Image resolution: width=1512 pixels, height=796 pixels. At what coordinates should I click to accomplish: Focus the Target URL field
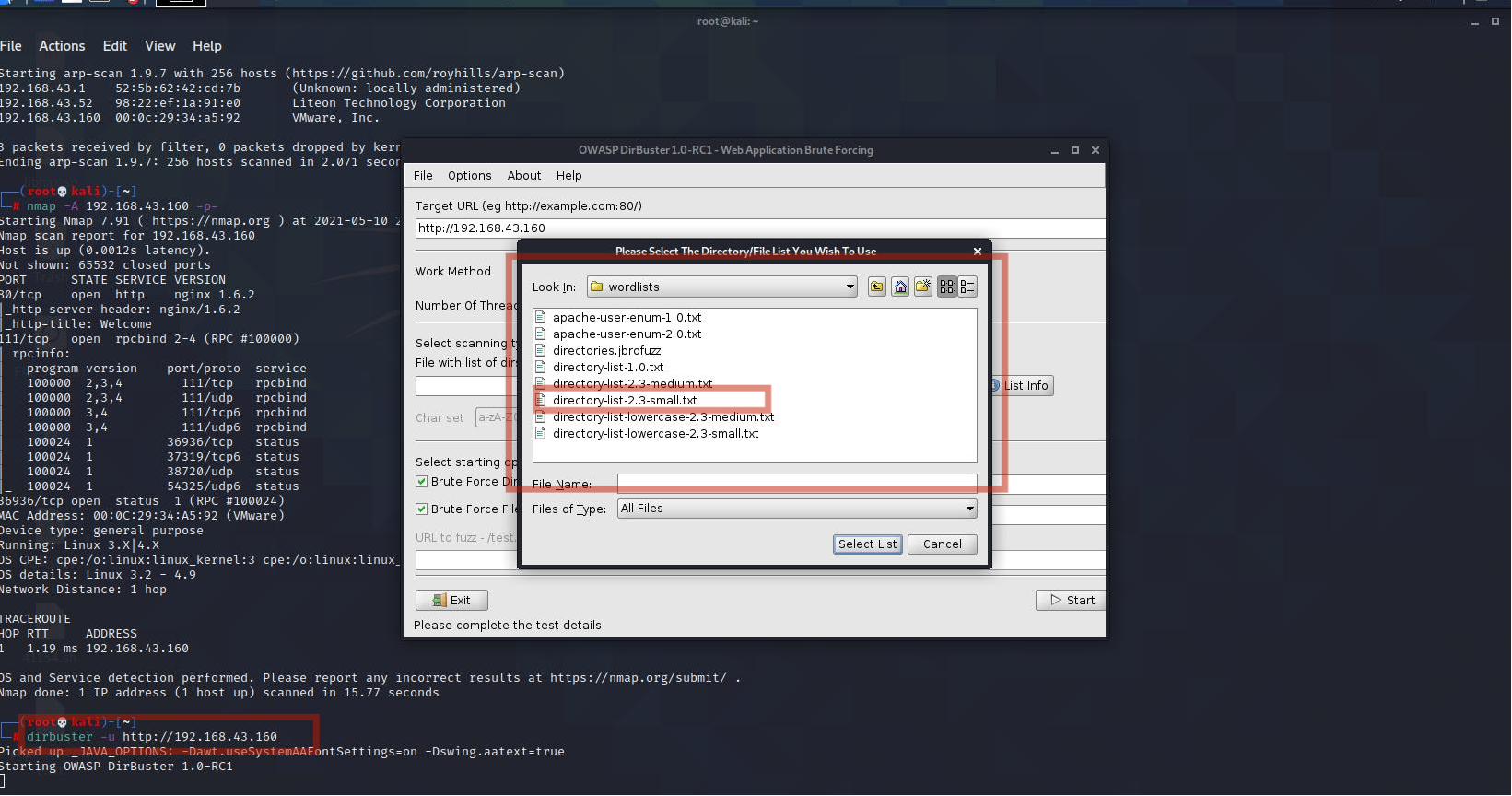coord(760,228)
